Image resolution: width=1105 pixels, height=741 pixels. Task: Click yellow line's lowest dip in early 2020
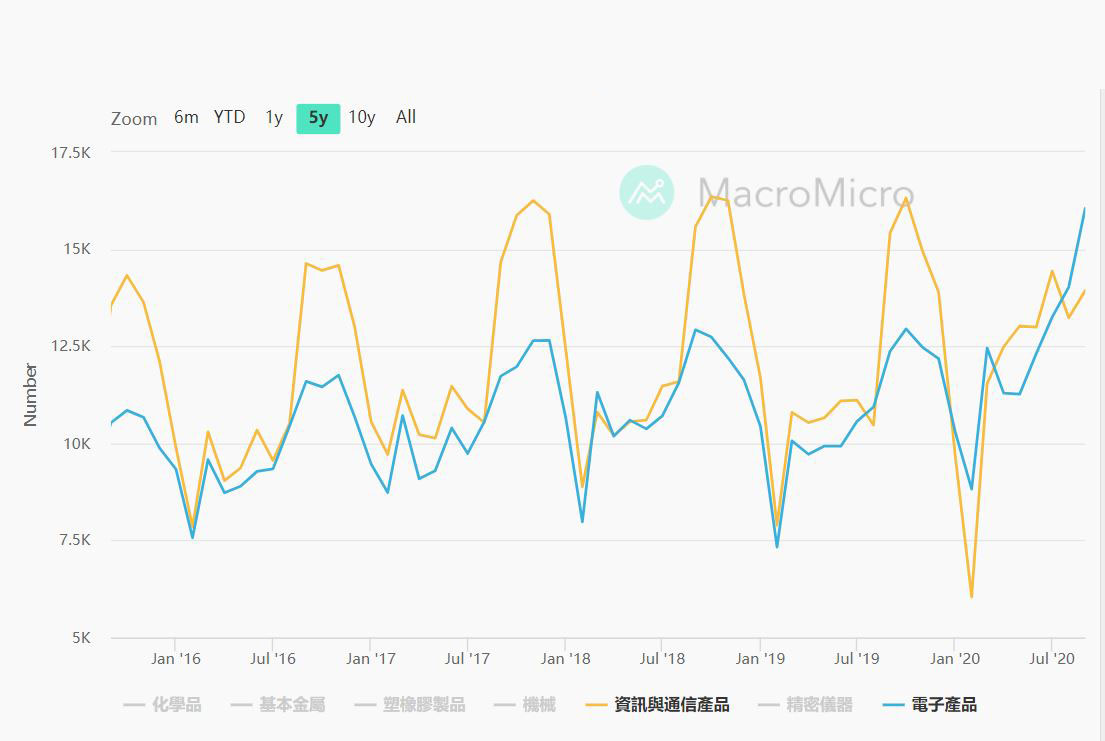[x=971, y=597]
